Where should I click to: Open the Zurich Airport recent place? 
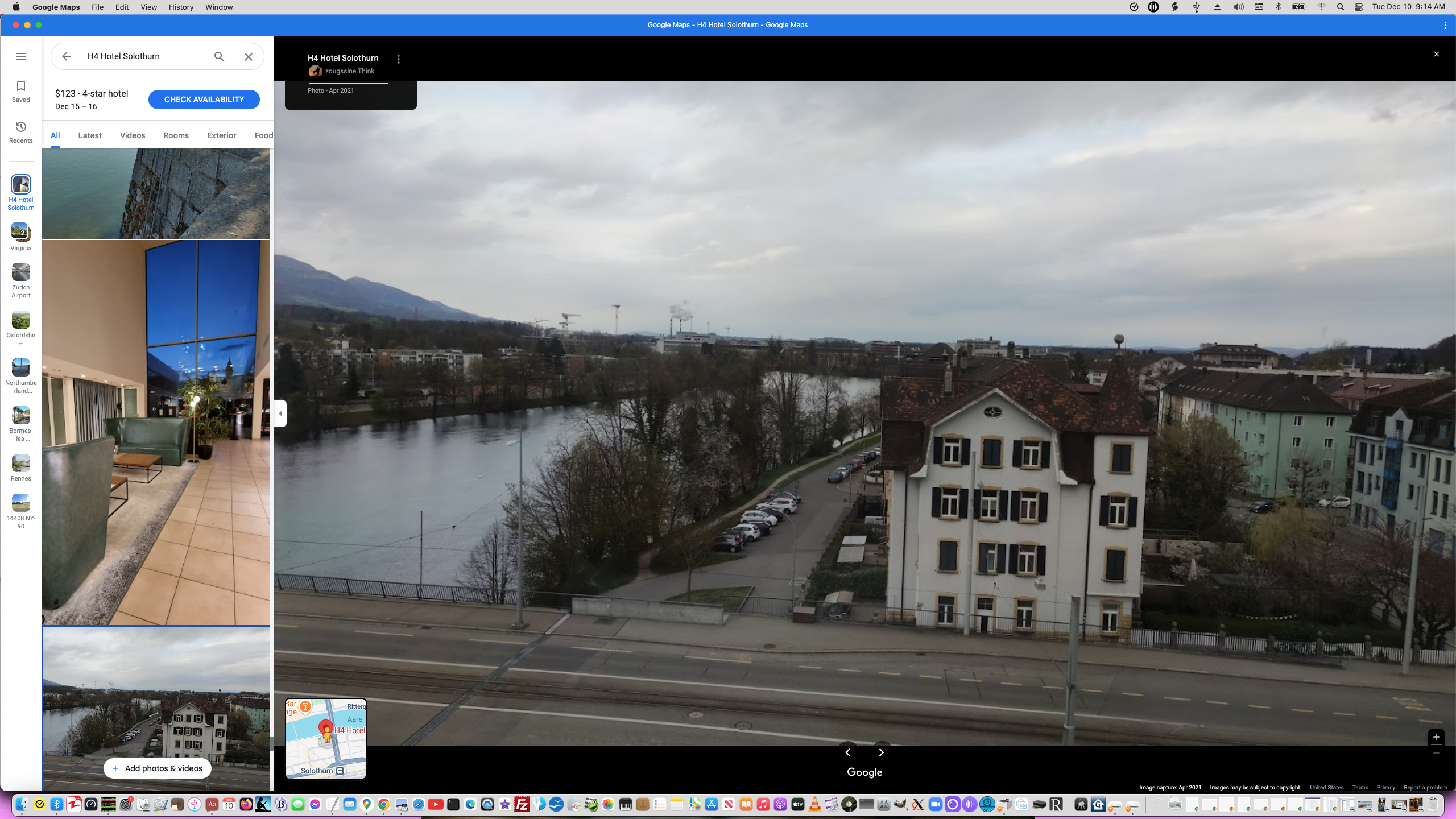tap(21, 280)
